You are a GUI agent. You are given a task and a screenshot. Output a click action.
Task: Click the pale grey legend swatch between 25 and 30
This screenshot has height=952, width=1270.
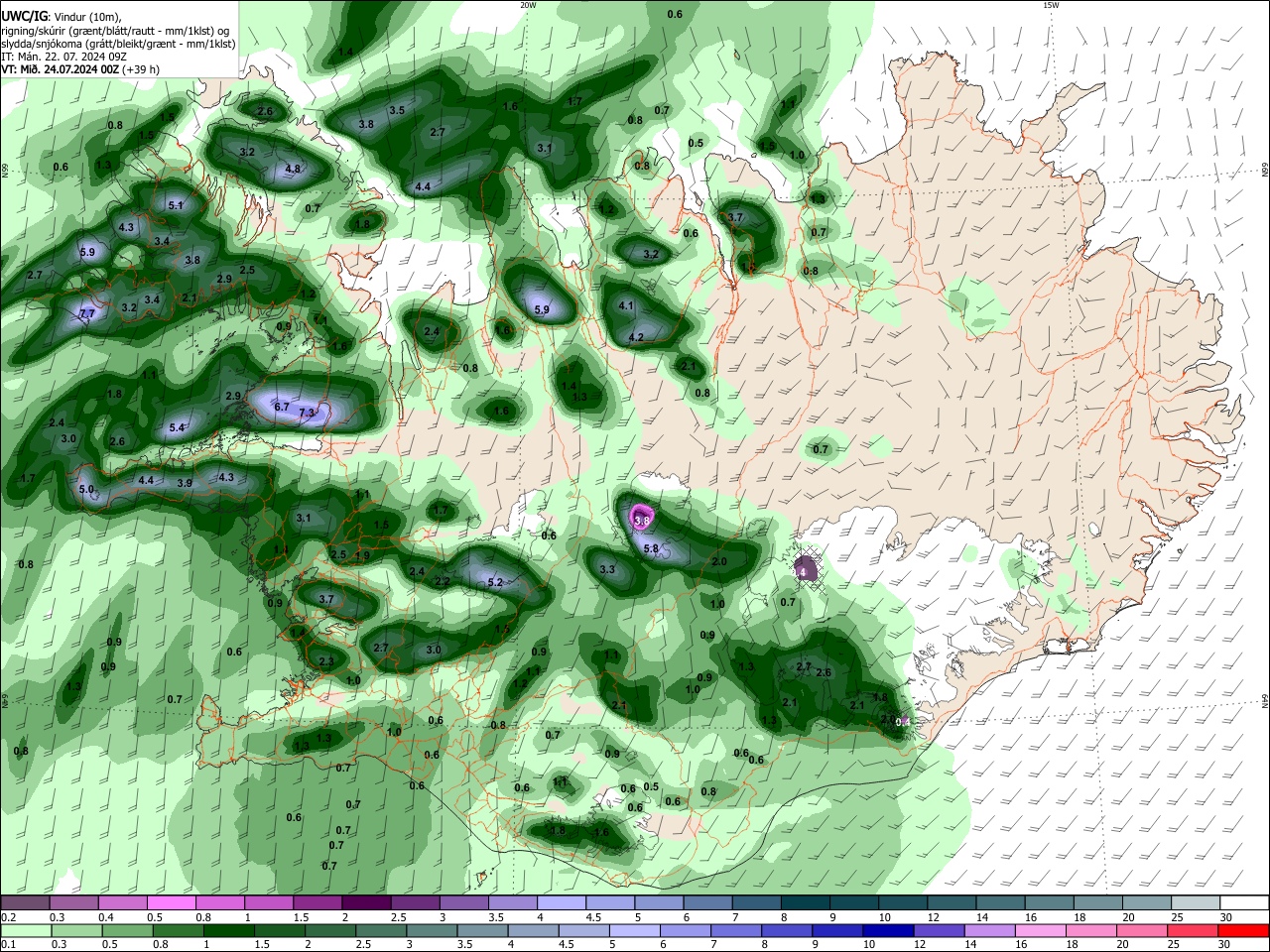tap(1196, 903)
